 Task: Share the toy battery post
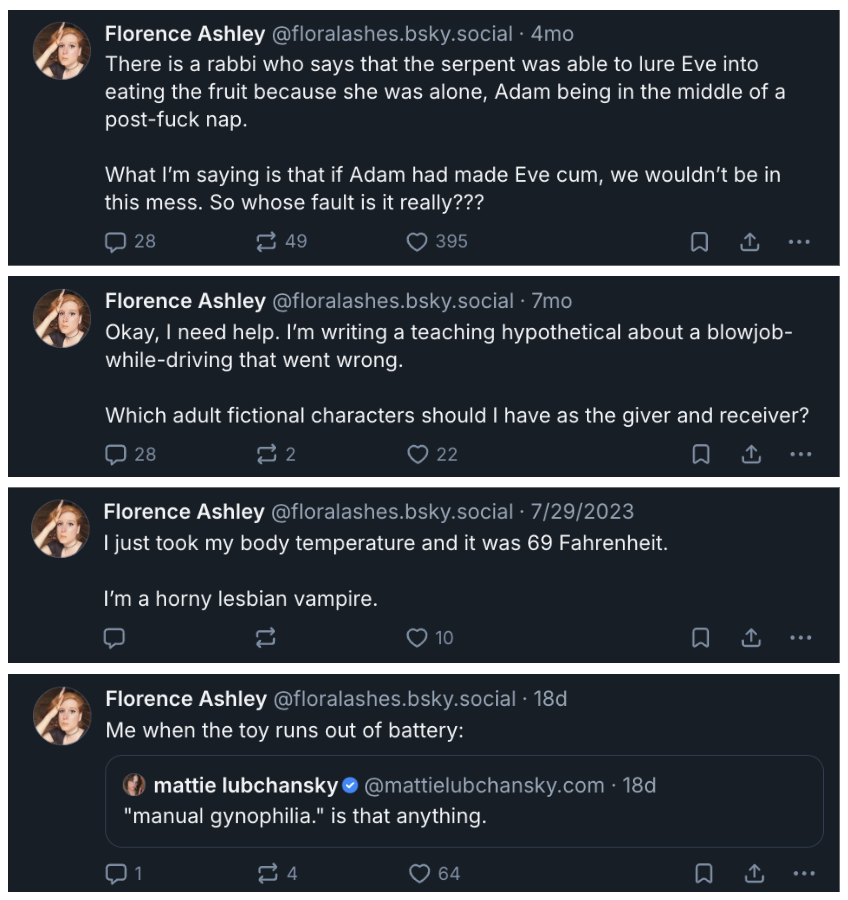pyautogui.click(x=754, y=874)
